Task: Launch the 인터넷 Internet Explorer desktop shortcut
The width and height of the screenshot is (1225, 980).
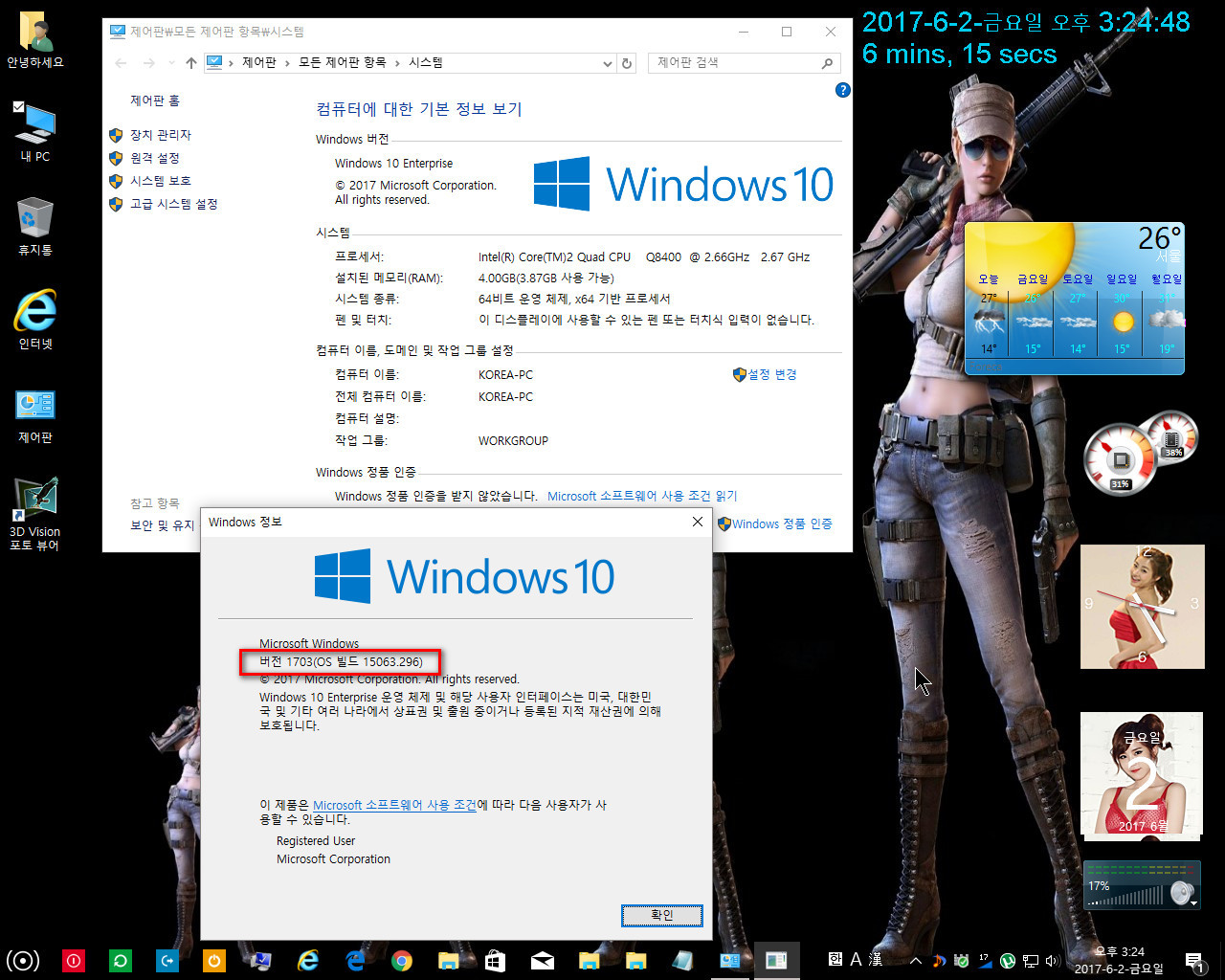Action: [x=35, y=319]
